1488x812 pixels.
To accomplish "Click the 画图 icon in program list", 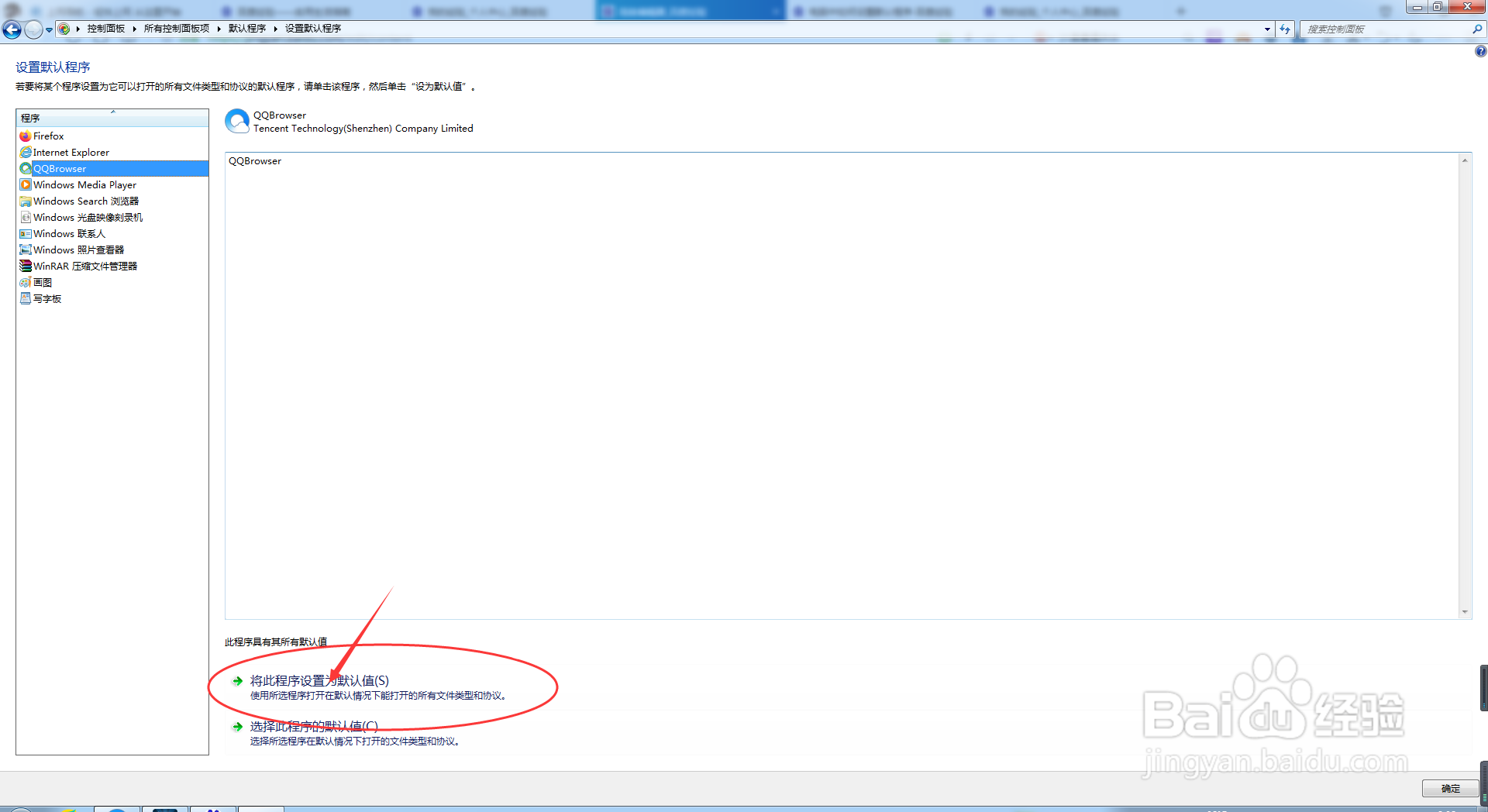I will tap(26, 283).
